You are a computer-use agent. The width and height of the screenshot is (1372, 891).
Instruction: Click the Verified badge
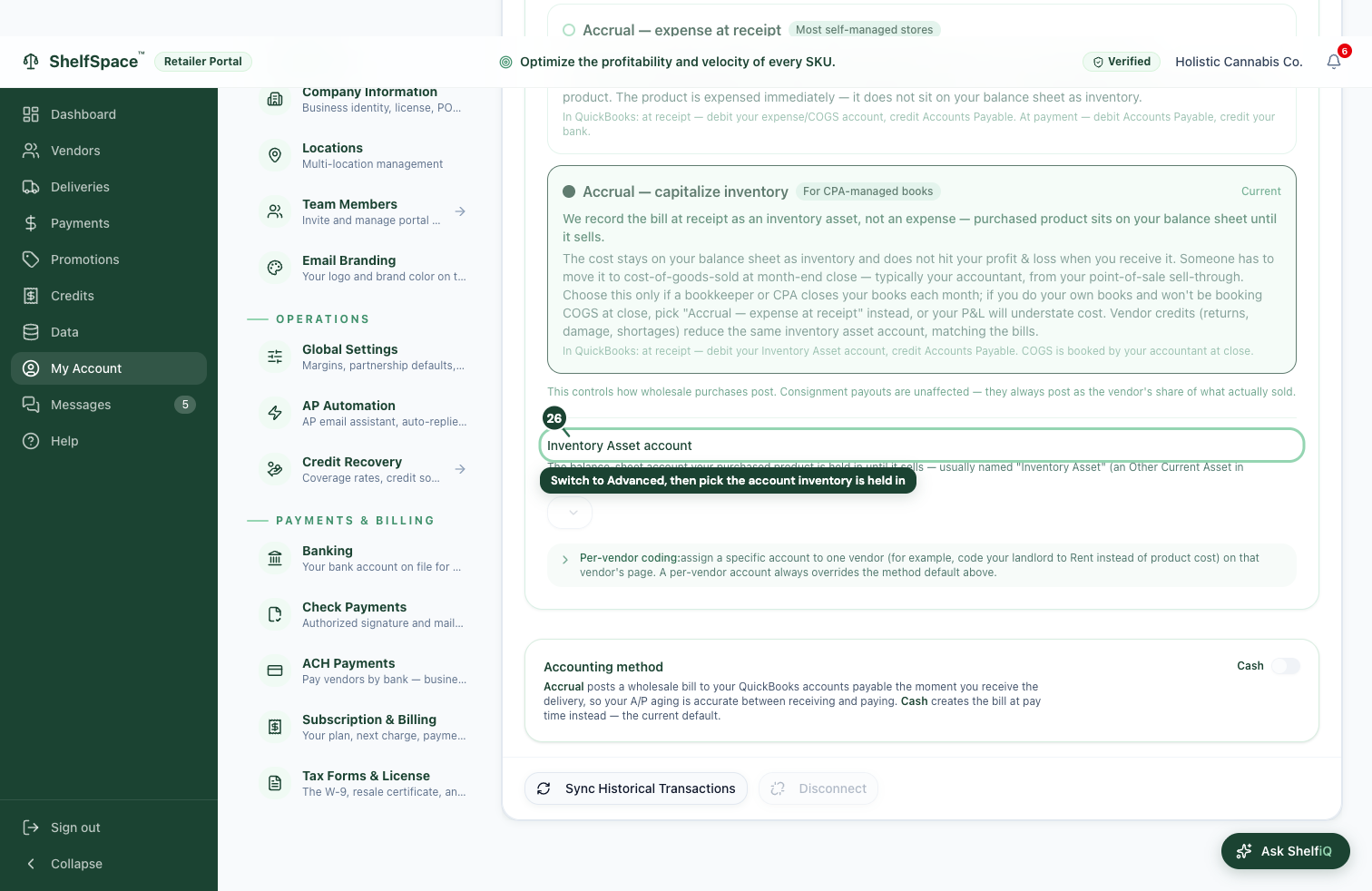[x=1122, y=62]
